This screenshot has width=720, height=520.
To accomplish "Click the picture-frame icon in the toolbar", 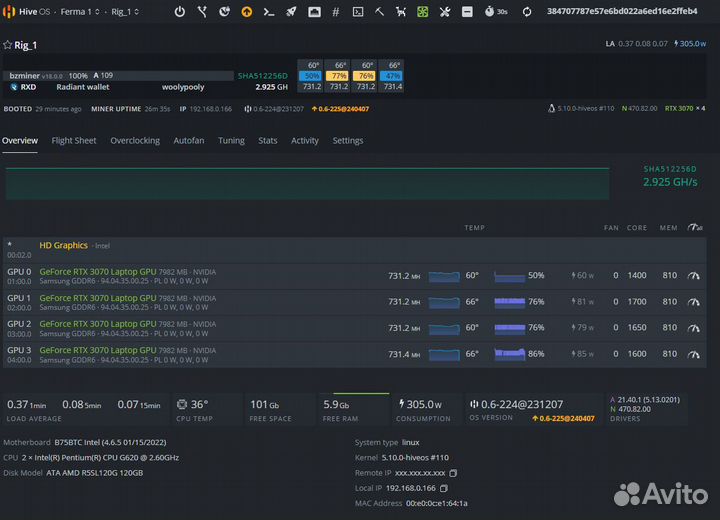I will click(x=314, y=11).
